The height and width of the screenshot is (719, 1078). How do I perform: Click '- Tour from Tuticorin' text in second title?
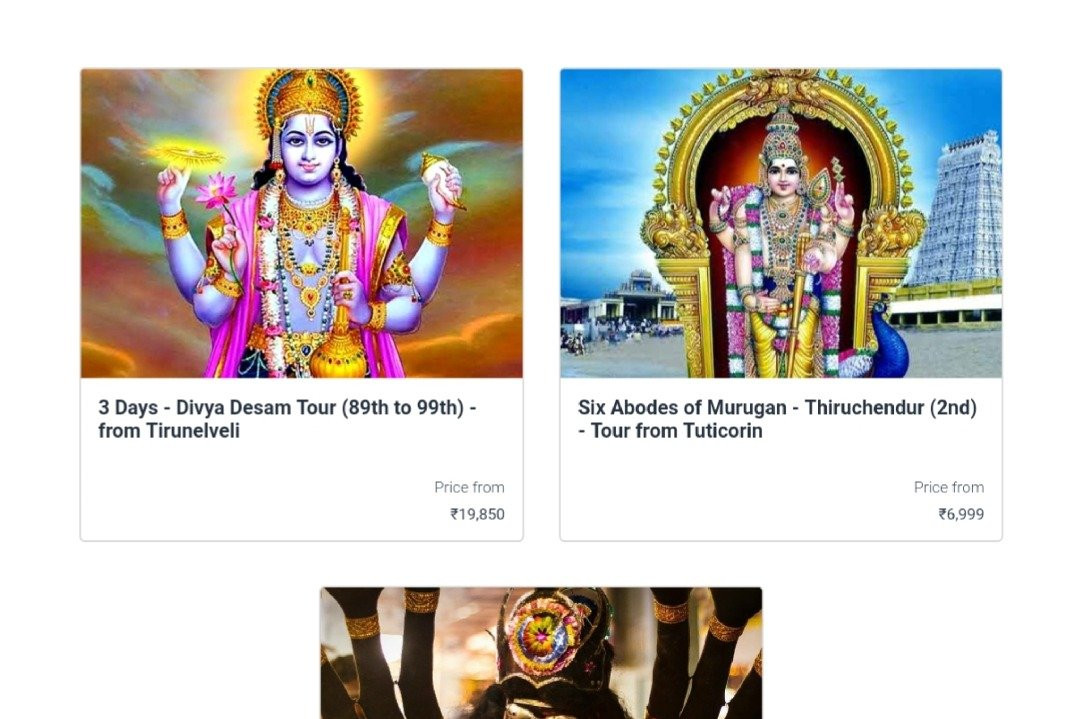(x=670, y=431)
